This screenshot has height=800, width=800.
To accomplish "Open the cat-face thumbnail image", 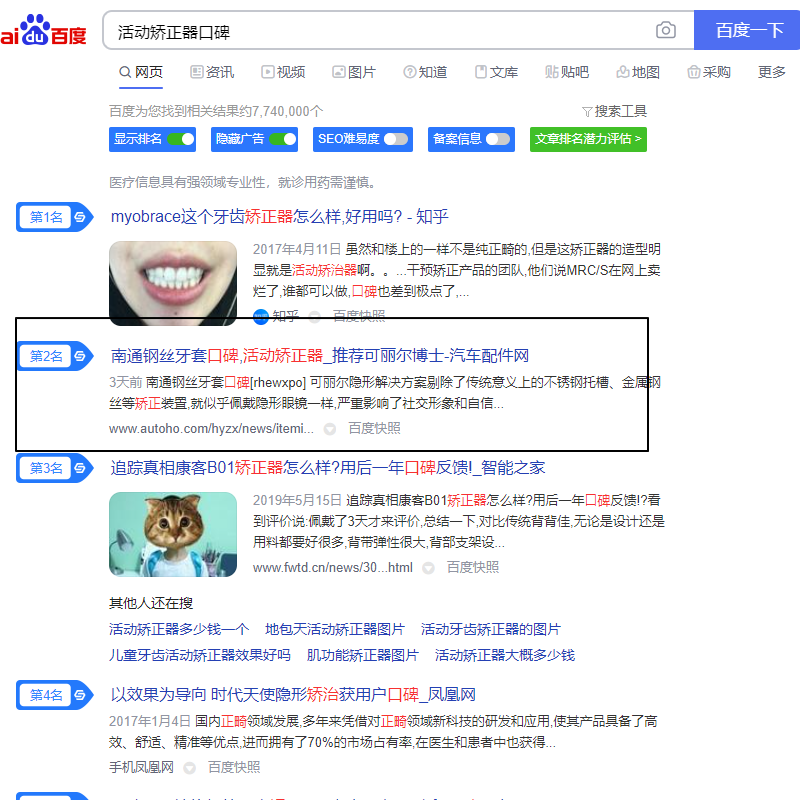I will [173, 534].
